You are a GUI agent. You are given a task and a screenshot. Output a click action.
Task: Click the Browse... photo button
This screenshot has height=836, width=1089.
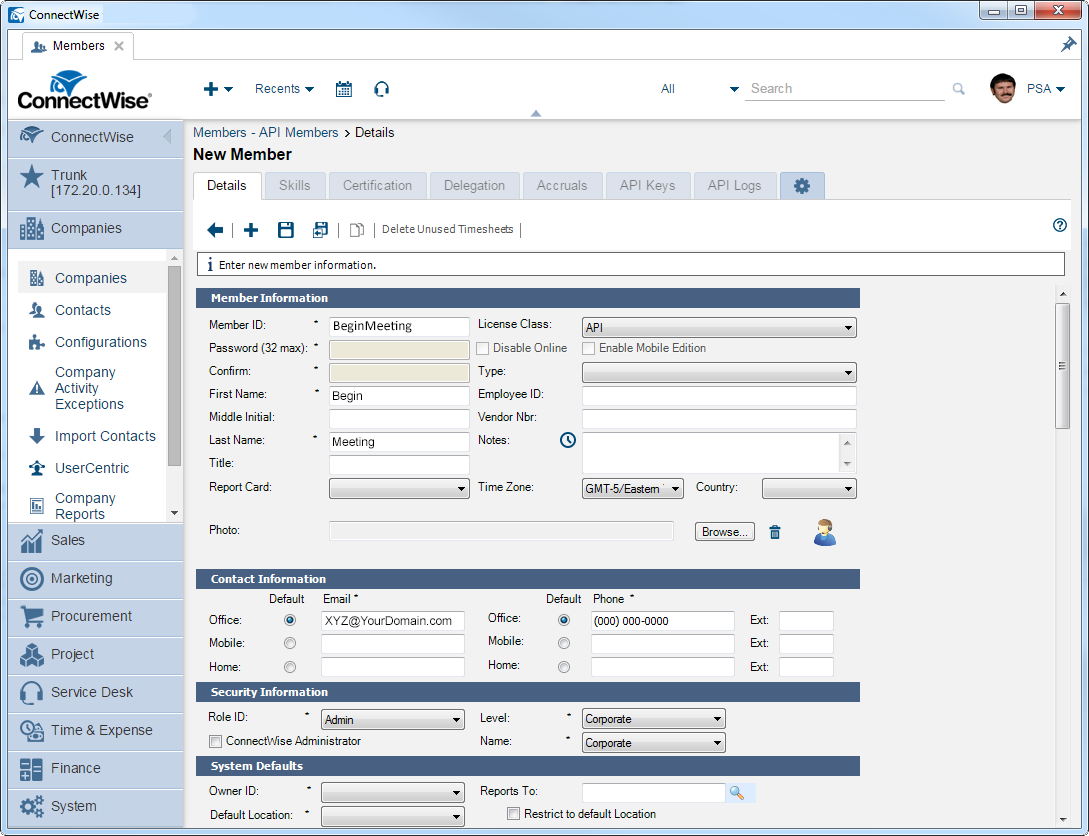tap(725, 532)
